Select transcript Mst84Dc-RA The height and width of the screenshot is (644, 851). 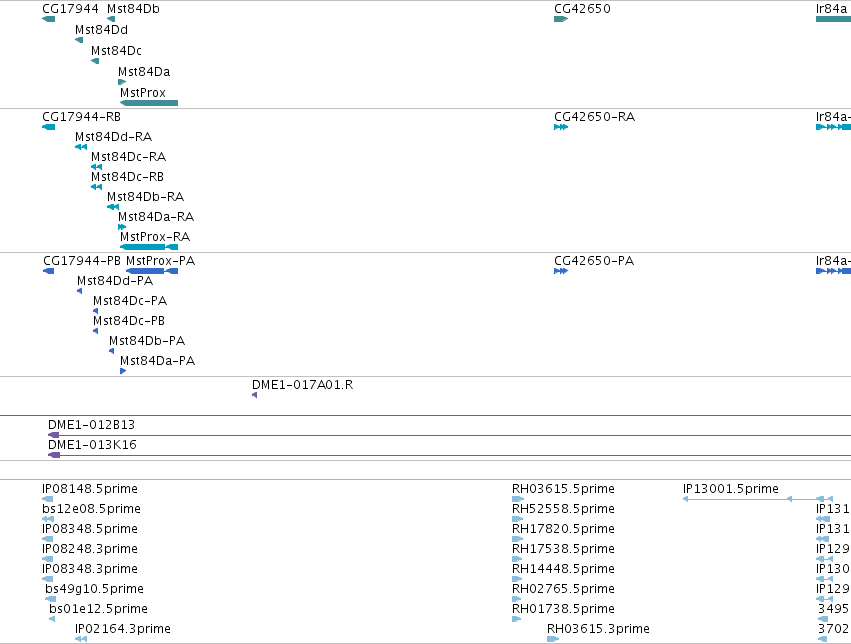129,157
